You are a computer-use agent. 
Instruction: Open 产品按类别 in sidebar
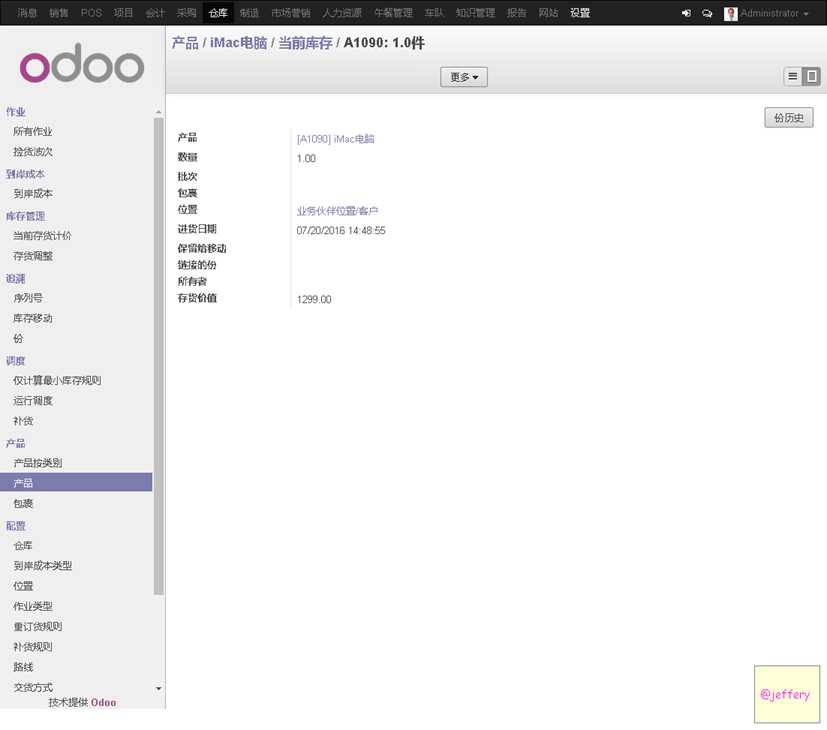click(37, 463)
